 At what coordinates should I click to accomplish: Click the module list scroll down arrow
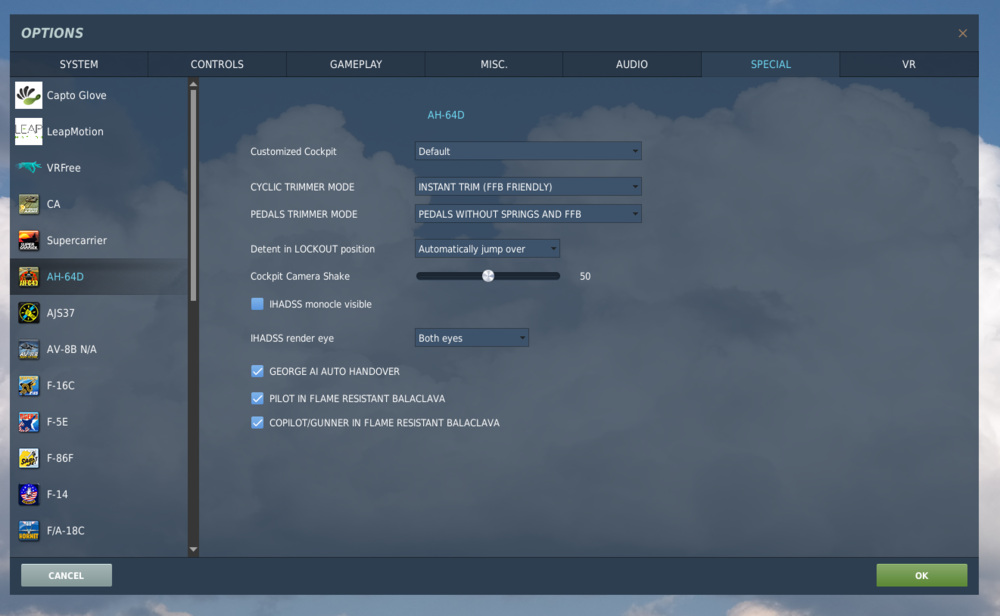pos(193,549)
